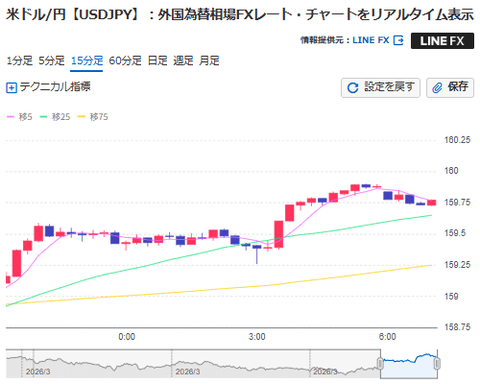Open the 週足 weekly chart tab
The height and width of the screenshot is (384, 480).
tap(183, 61)
